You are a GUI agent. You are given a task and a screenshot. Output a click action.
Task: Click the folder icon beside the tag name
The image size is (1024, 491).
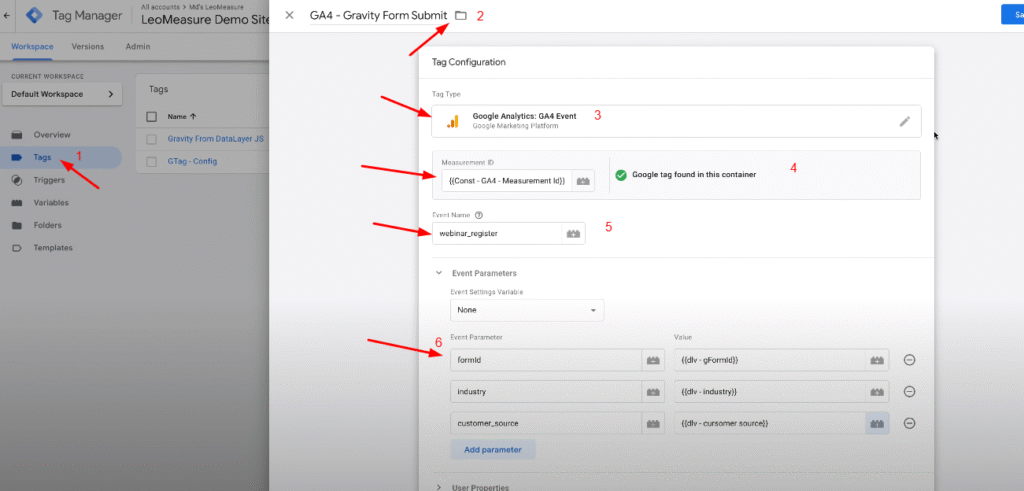coord(460,15)
